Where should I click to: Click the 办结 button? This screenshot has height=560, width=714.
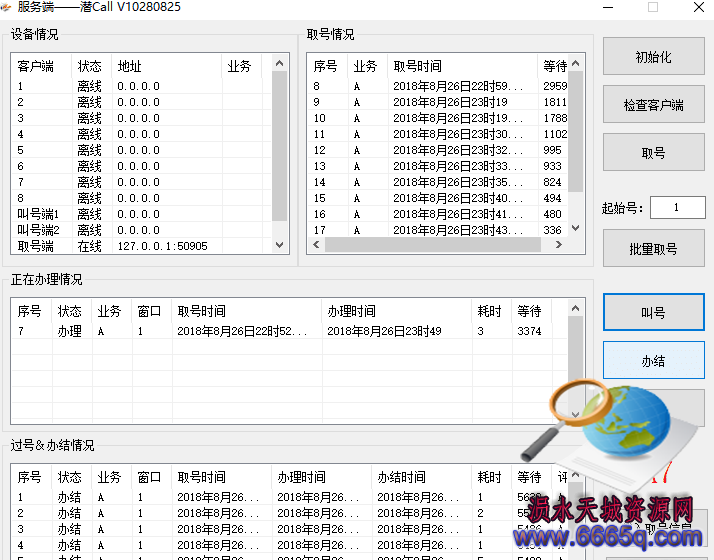tap(653, 361)
